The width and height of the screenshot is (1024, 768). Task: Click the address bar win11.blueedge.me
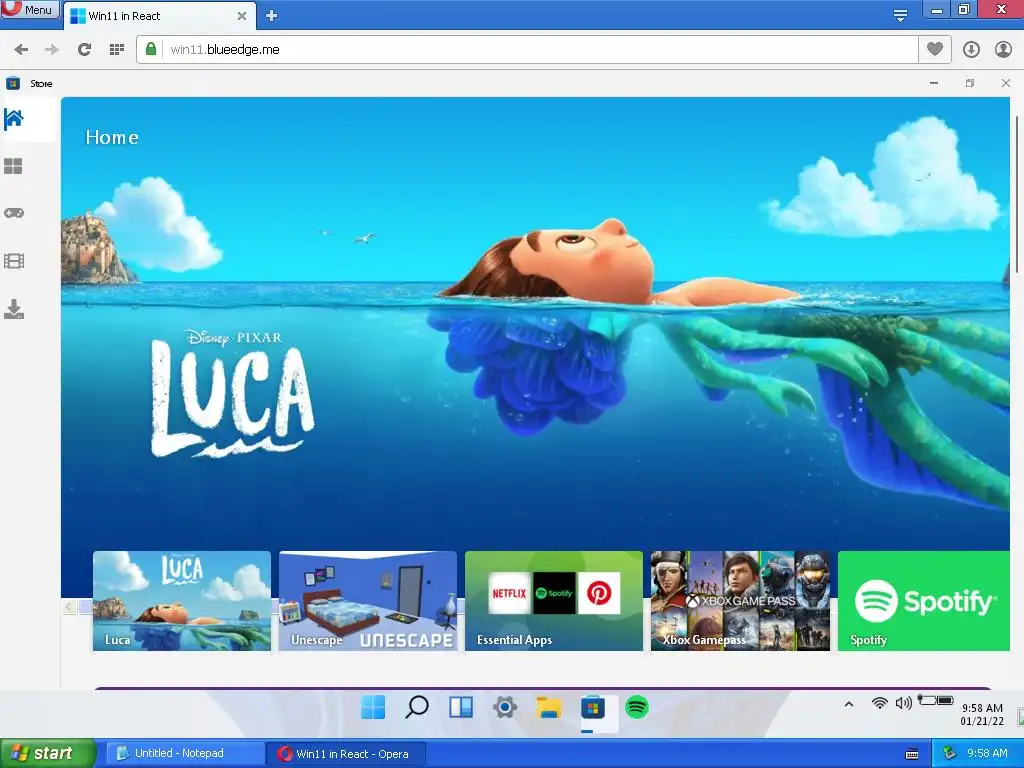point(528,50)
